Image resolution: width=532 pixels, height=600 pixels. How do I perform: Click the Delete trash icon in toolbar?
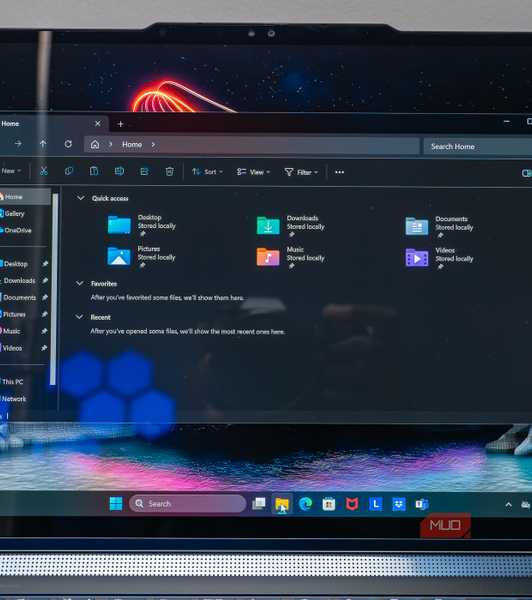(169, 171)
